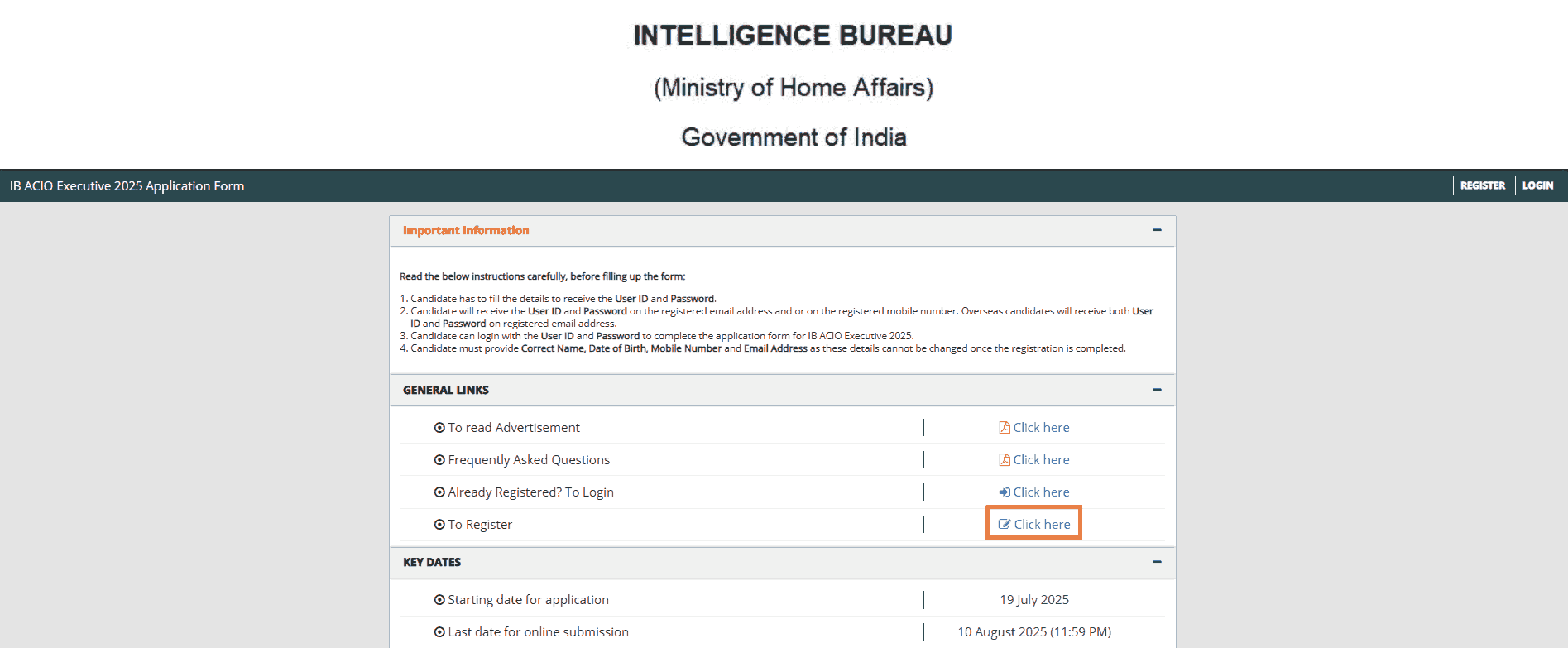Open LOGIN in the top navigation bar

click(x=1537, y=186)
